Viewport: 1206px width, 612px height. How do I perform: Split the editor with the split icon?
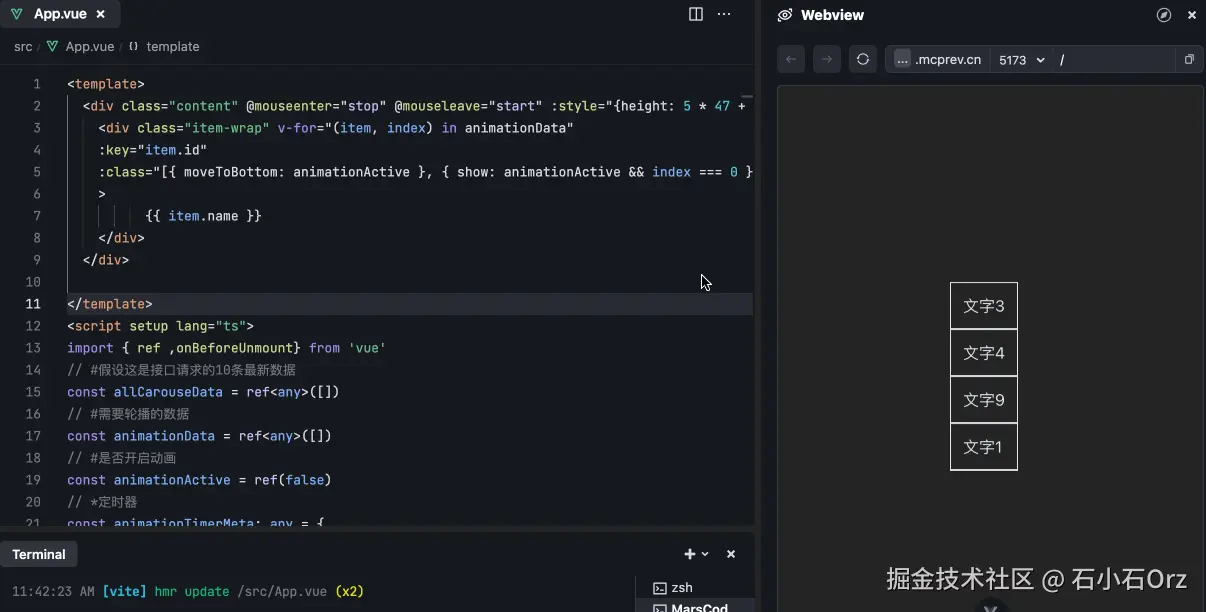point(696,14)
